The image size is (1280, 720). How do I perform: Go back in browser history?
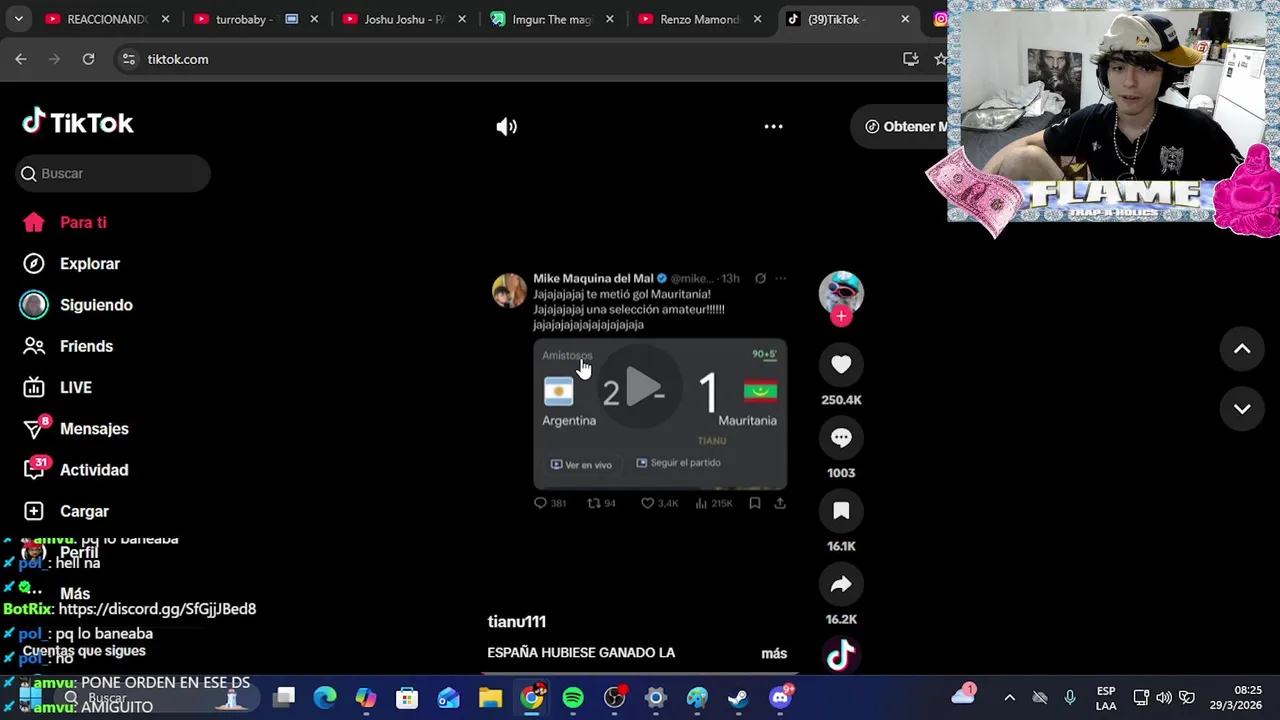click(21, 59)
